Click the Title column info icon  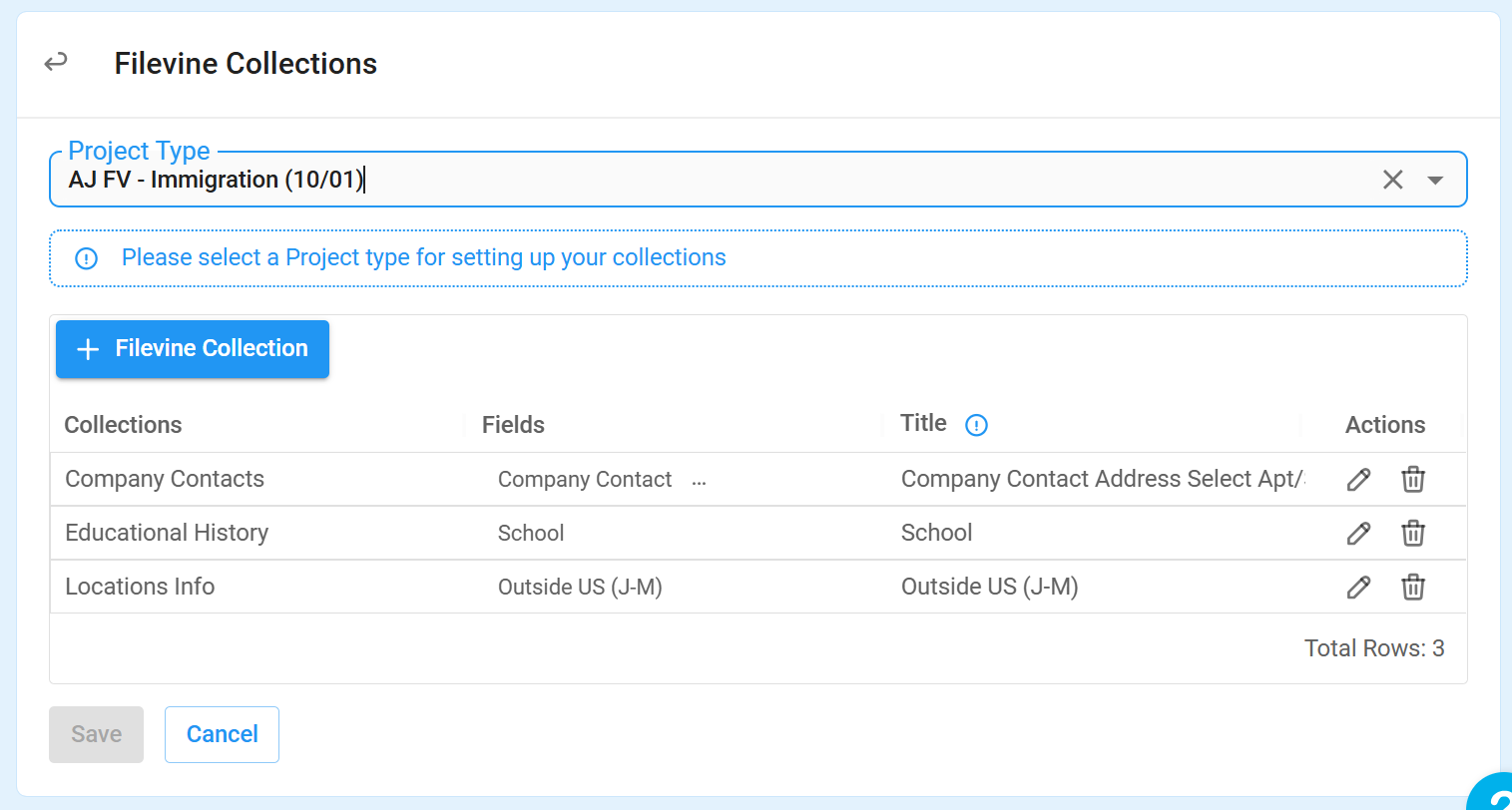[976, 425]
